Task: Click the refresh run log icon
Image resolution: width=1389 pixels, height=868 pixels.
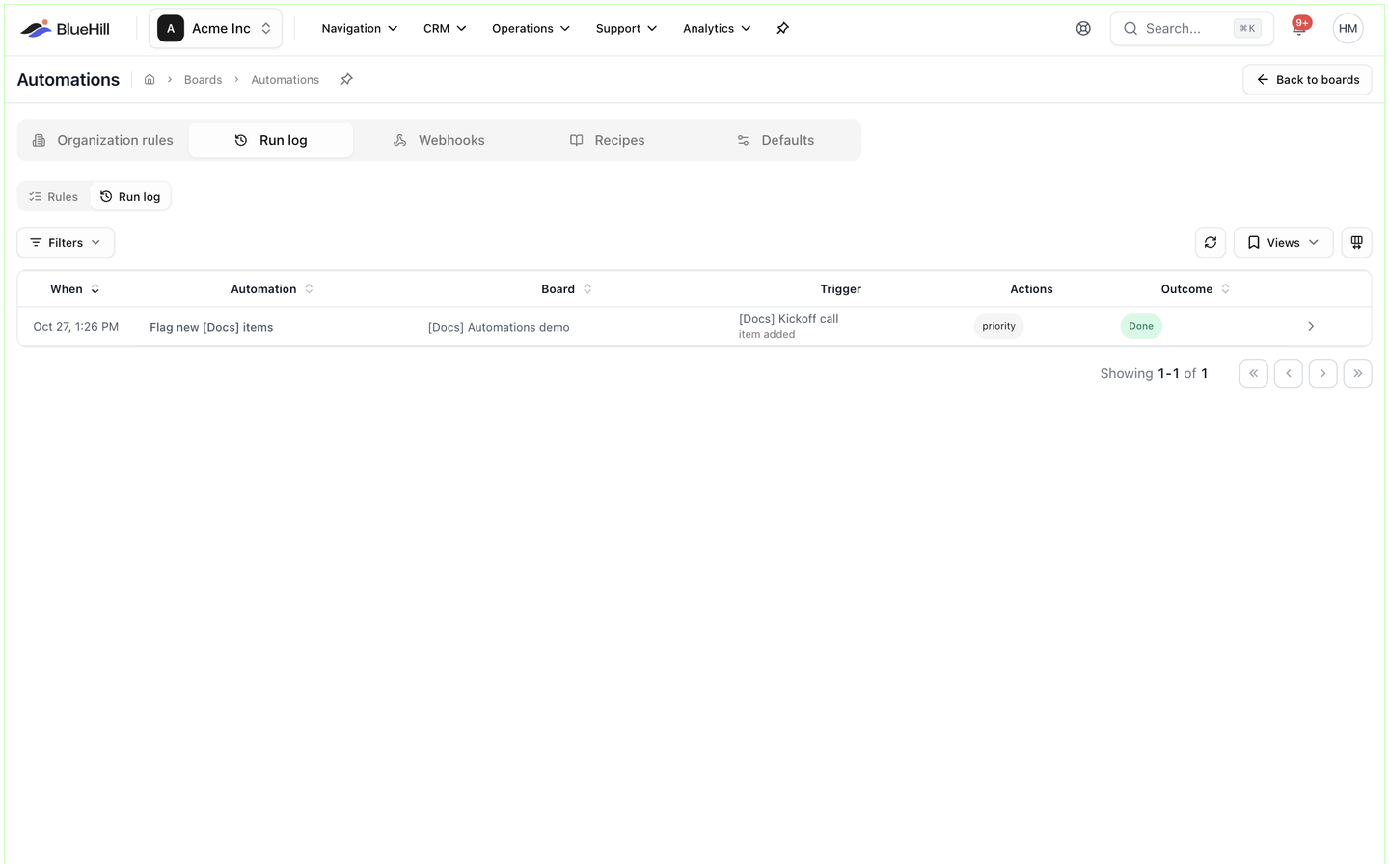Action: click(x=1211, y=243)
